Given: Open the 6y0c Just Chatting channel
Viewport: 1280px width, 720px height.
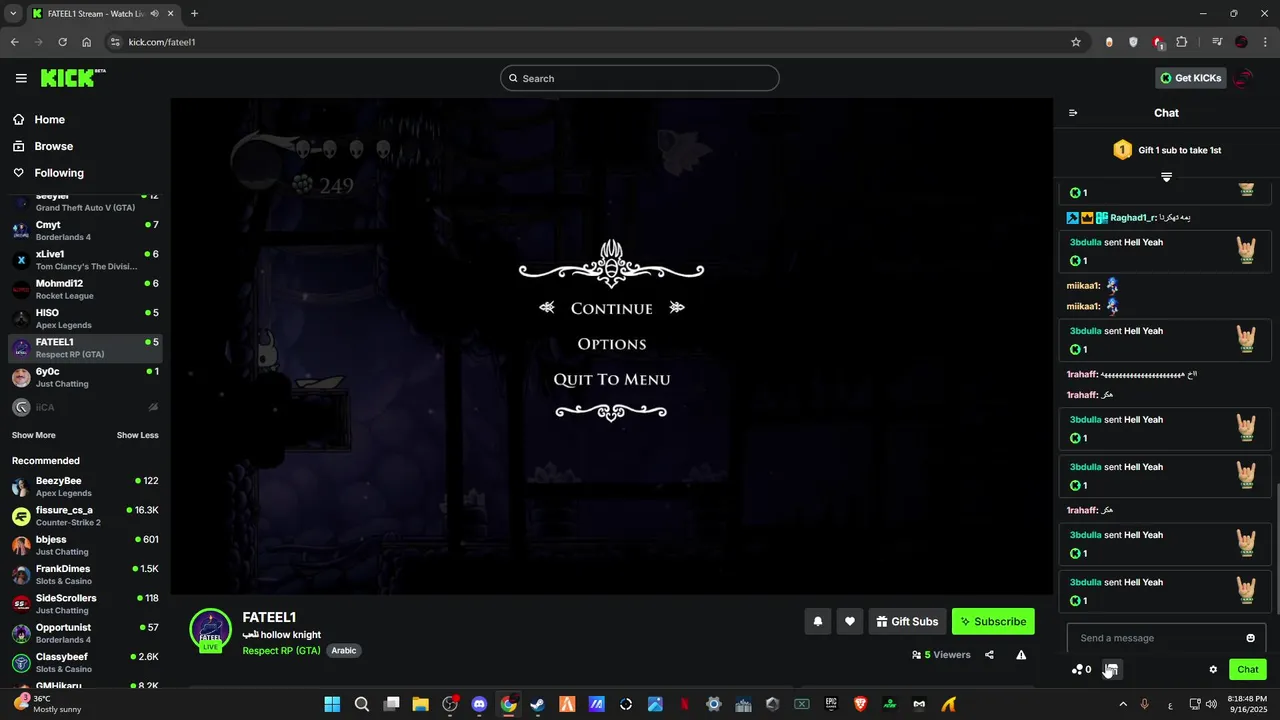Looking at the screenshot, I should coord(85,377).
